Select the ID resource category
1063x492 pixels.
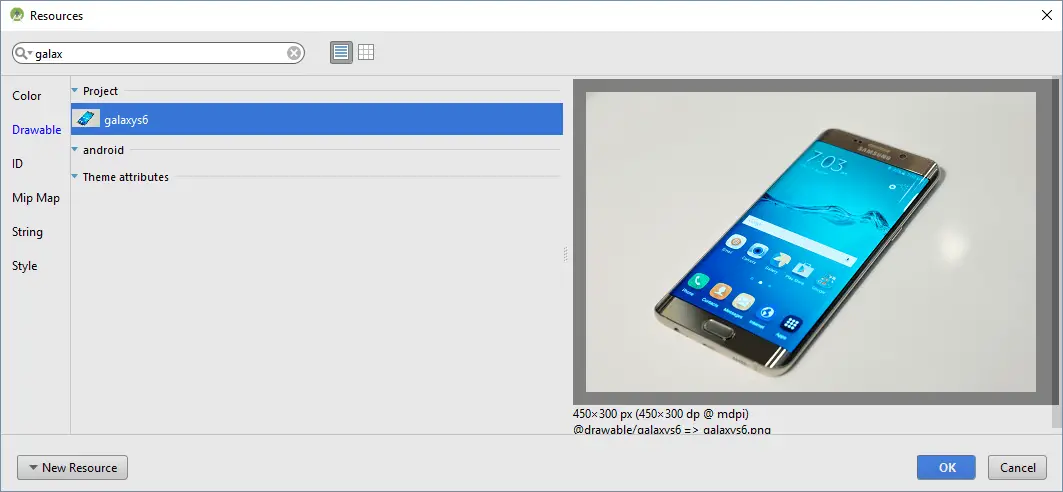18,164
